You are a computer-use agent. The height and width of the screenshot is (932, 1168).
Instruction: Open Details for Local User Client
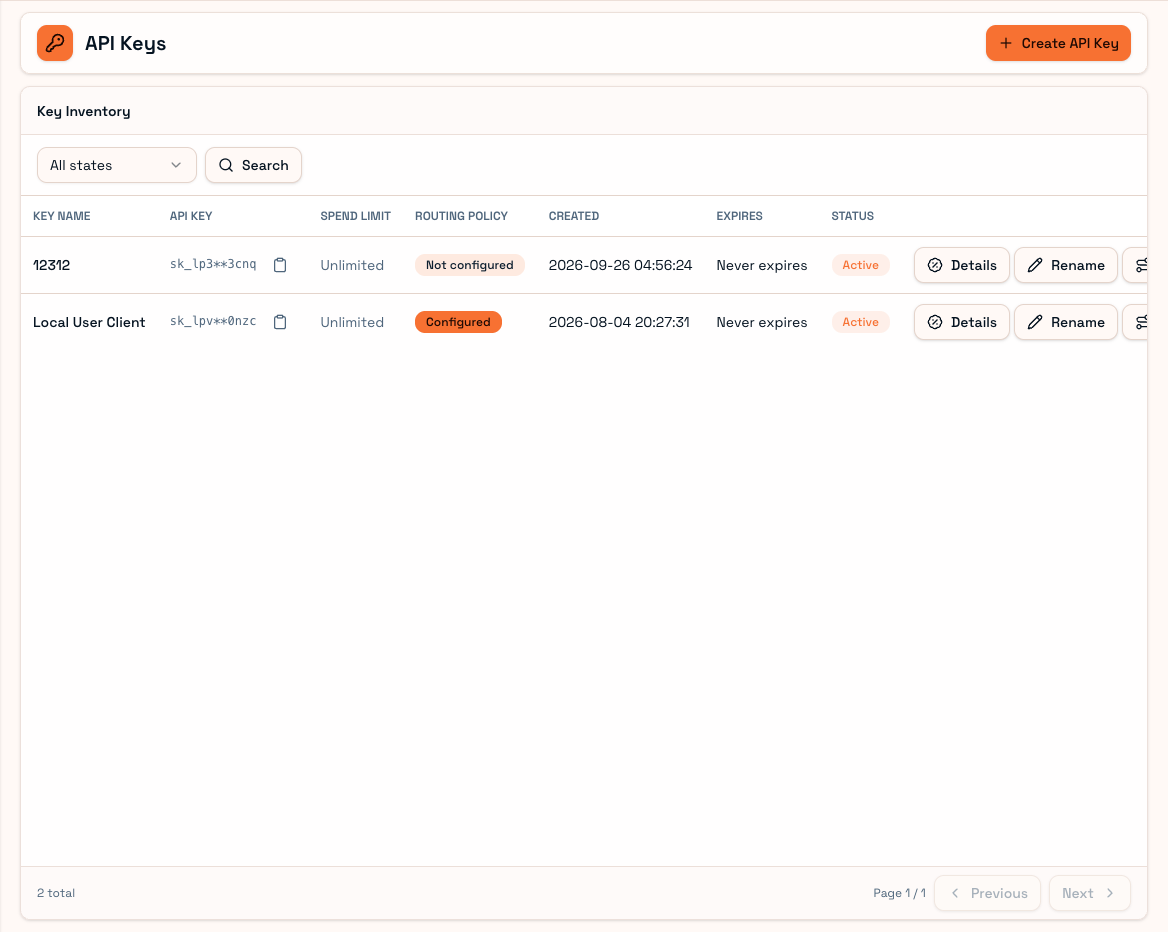click(962, 322)
